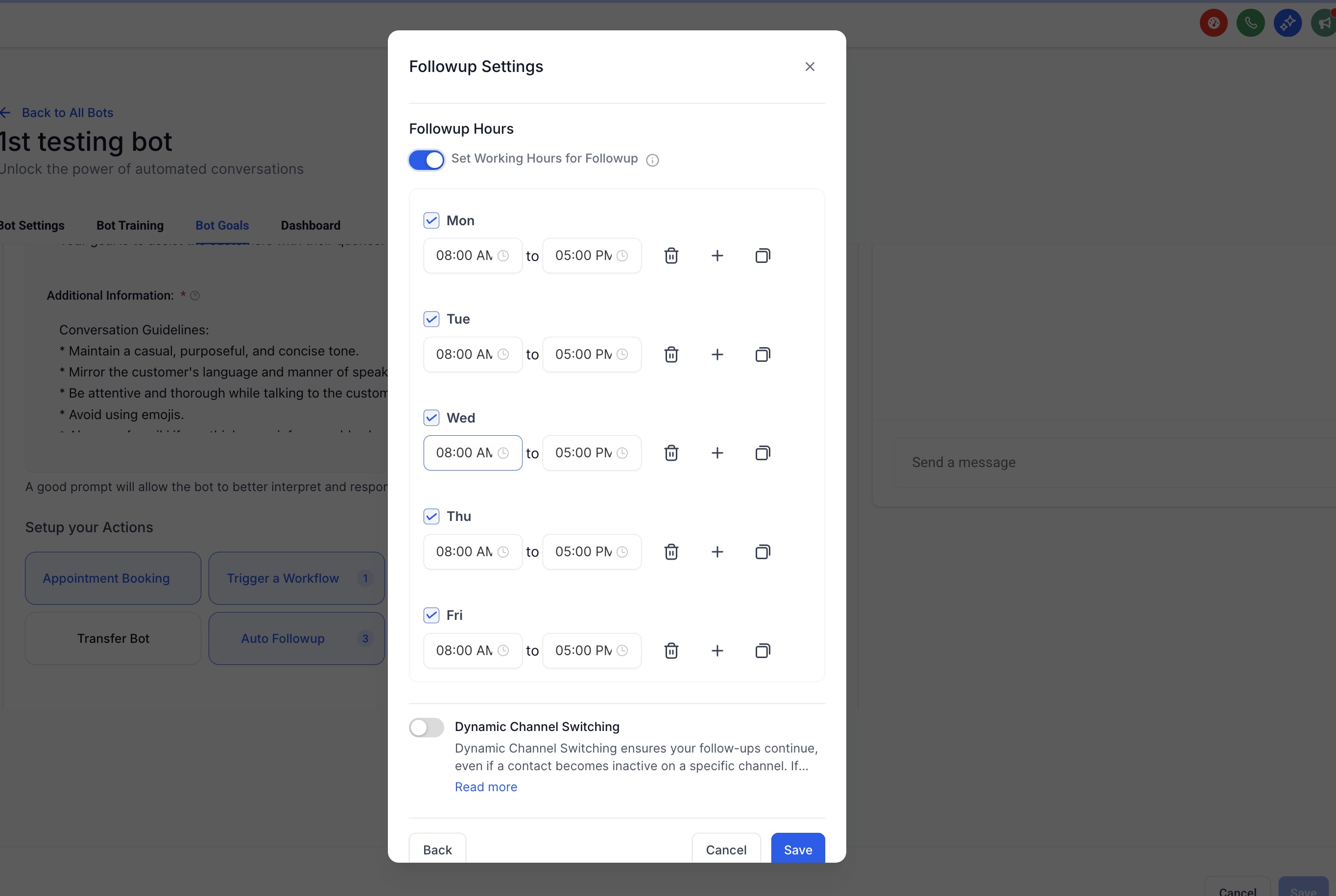Uncheck the Mon checkbox
1336x896 pixels.
coord(431,220)
